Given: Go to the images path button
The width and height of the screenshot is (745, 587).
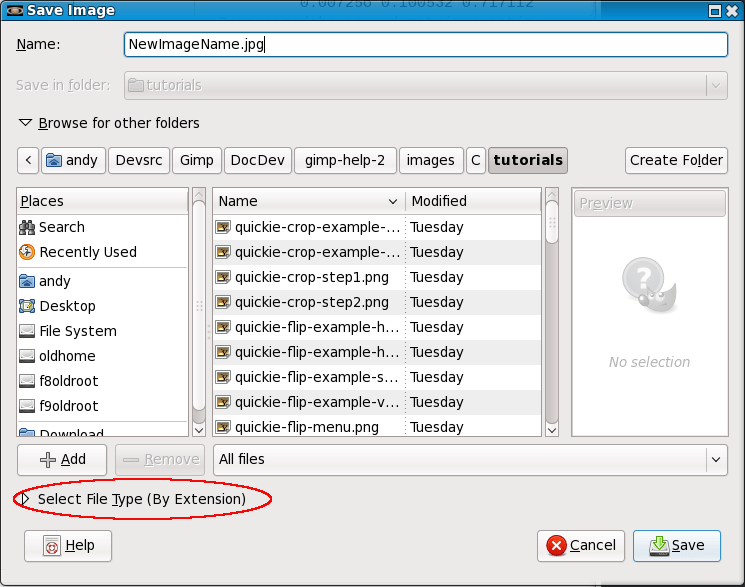Looking at the screenshot, I should (x=431, y=160).
